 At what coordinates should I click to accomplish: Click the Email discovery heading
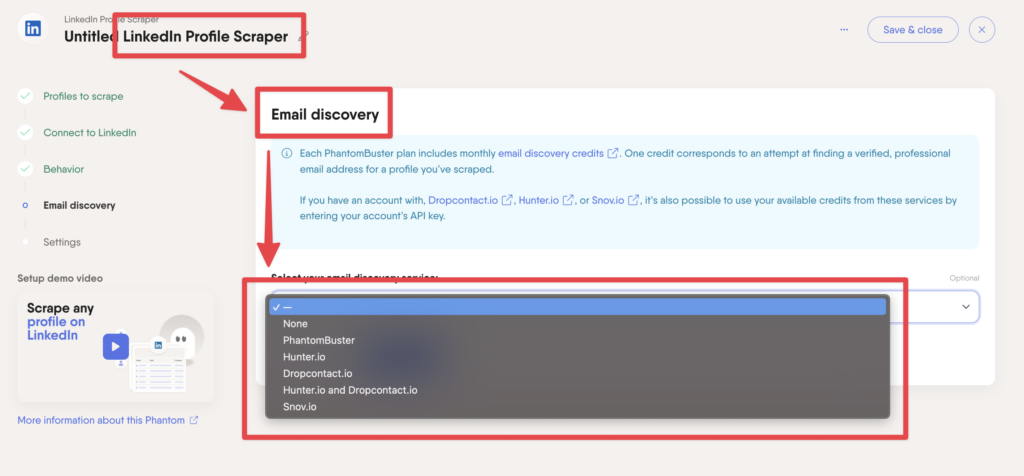[325, 115]
